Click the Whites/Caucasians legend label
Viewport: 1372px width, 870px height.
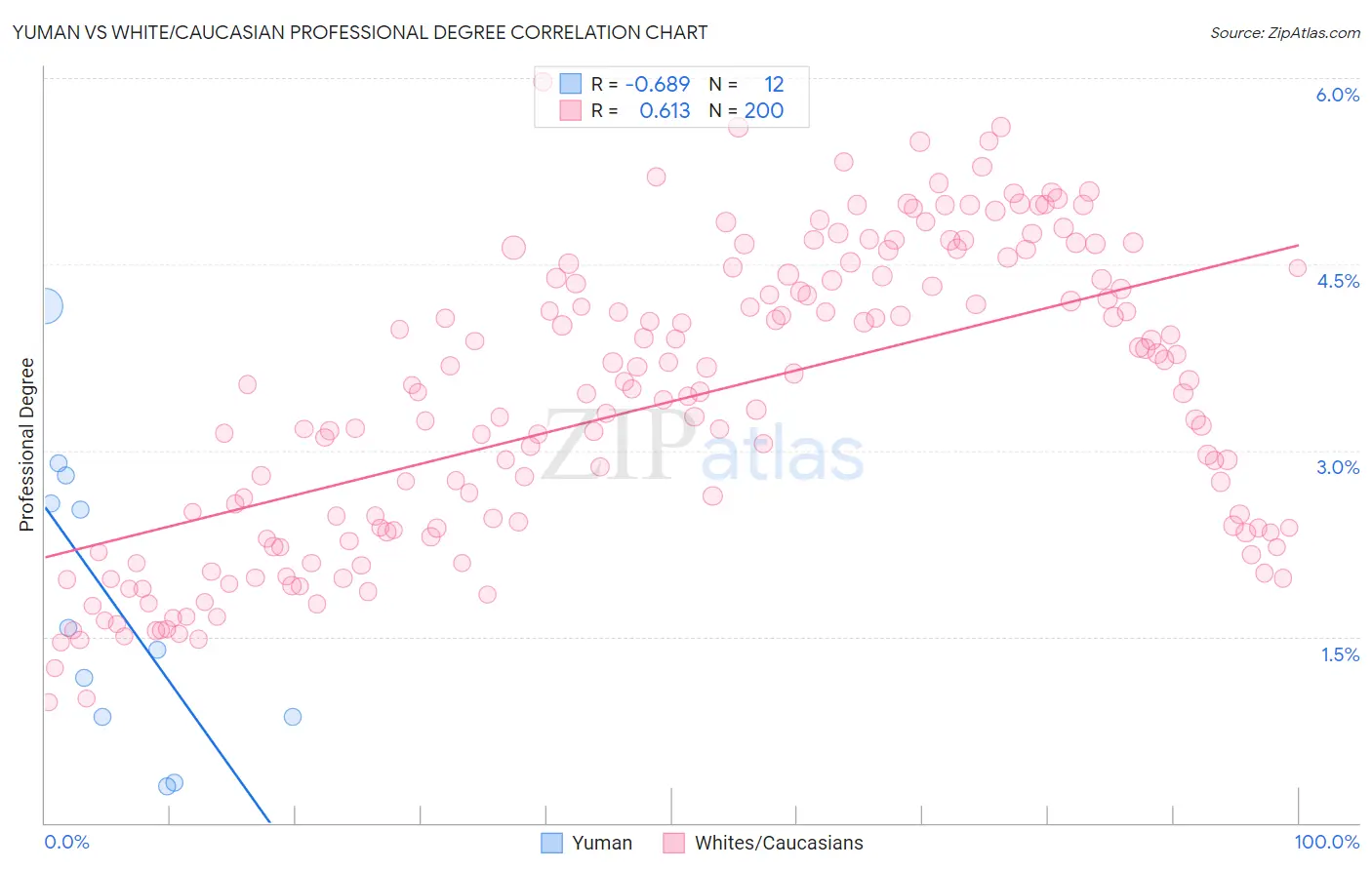(x=779, y=843)
